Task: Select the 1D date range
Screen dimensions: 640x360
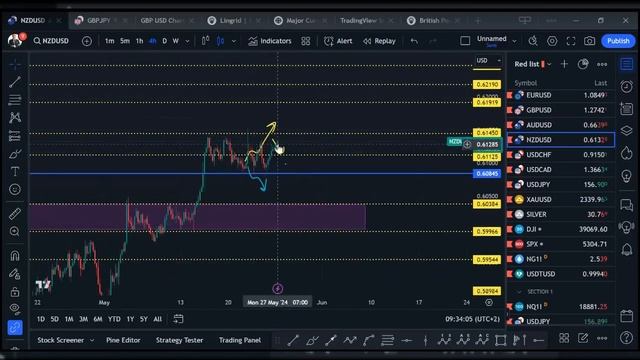Action: click(41, 319)
